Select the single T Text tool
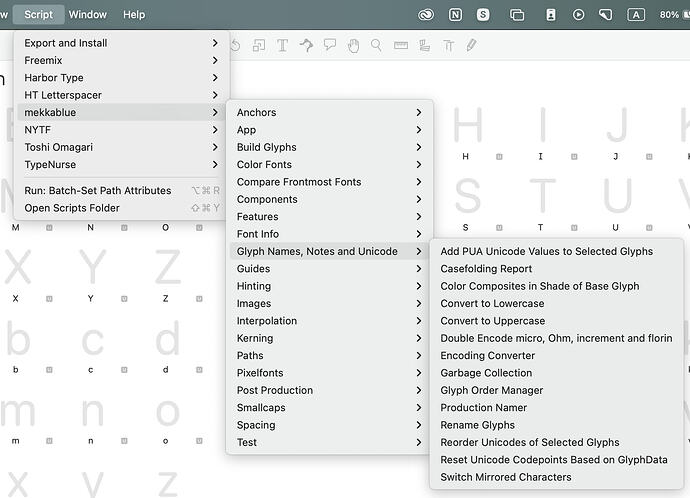The width and height of the screenshot is (690, 498). tap(283, 45)
